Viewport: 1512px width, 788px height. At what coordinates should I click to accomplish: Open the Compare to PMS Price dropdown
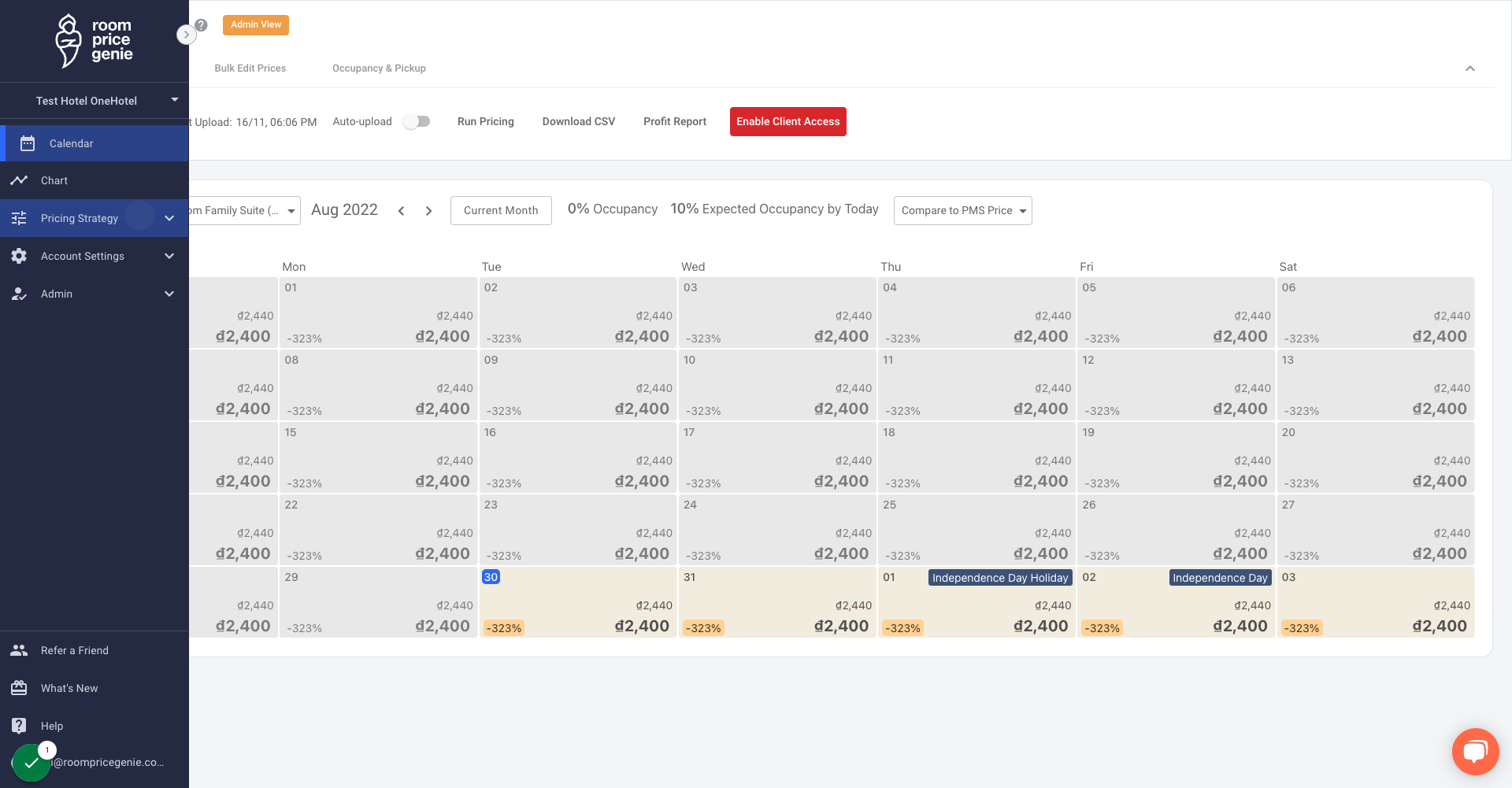962,210
